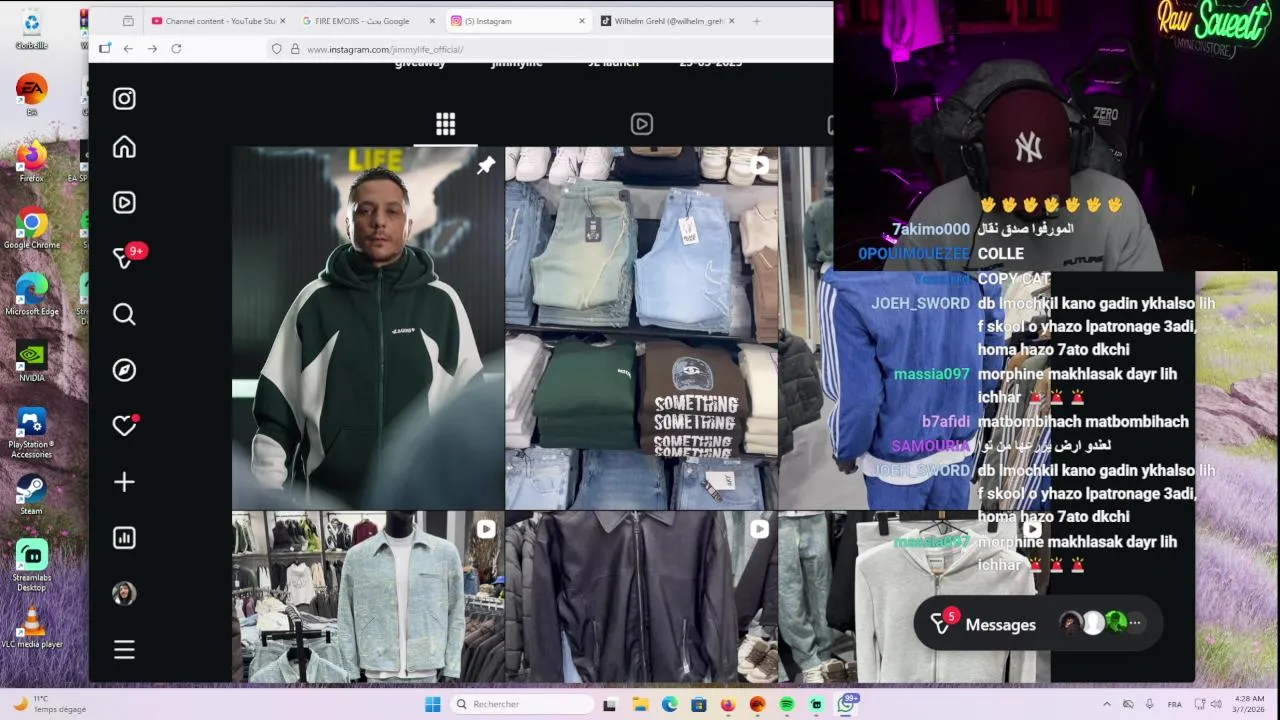The width and height of the screenshot is (1280, 720).
Task: Click the Instagram logo in the sidebar
Action: click(x=124, y=98)
